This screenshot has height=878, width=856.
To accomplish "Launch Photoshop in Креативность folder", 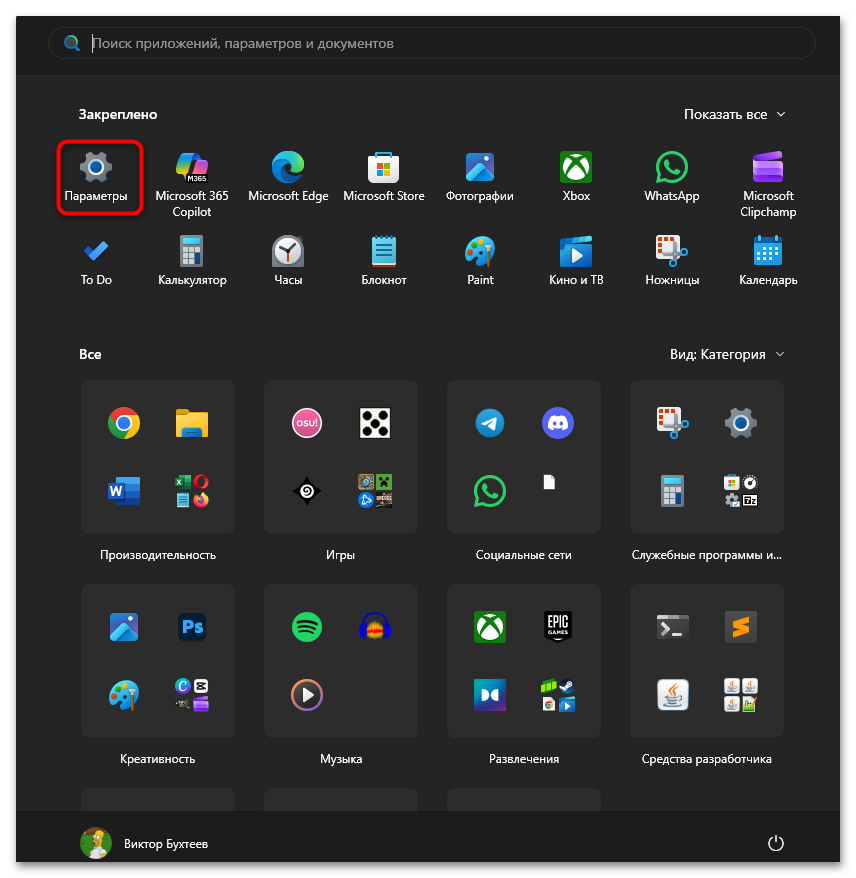I will (192, 627).
